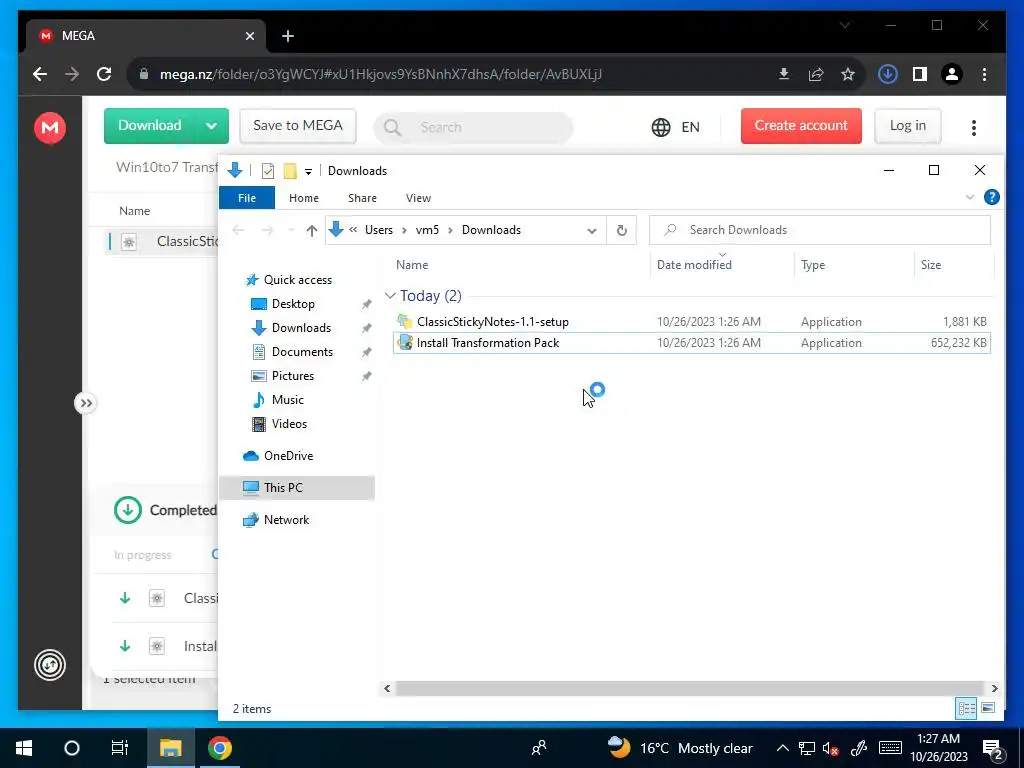Click the Search Downloads field
The image size is (1024, 768).
pyautogui.click(x=820, y=230)
